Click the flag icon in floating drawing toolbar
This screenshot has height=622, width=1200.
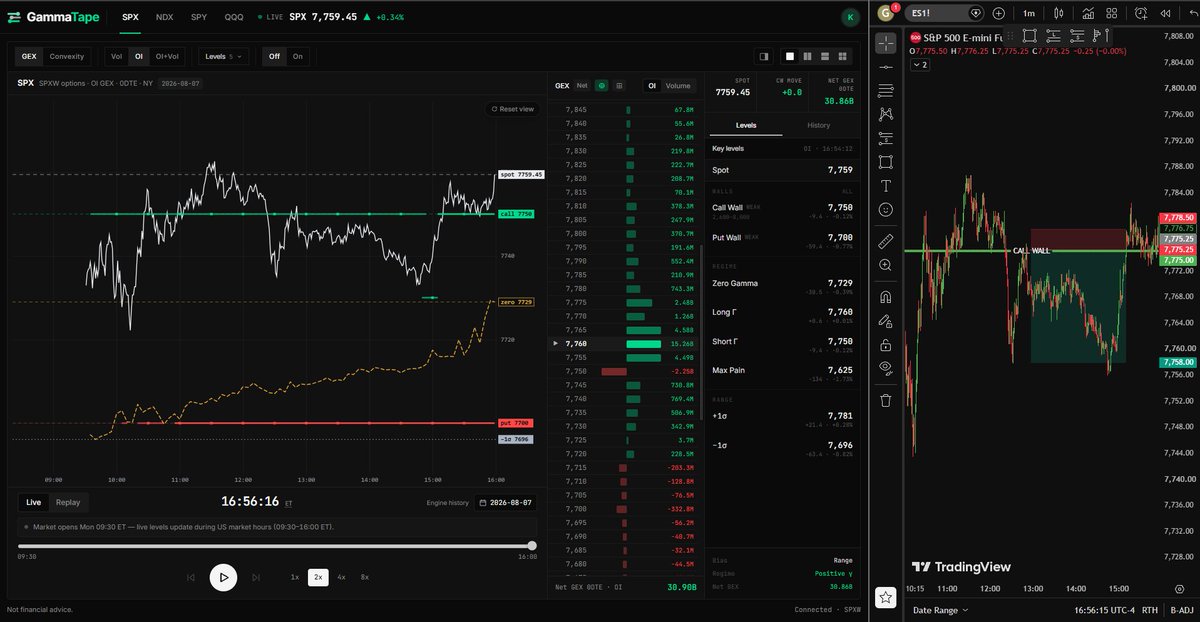pos(1096,36)
